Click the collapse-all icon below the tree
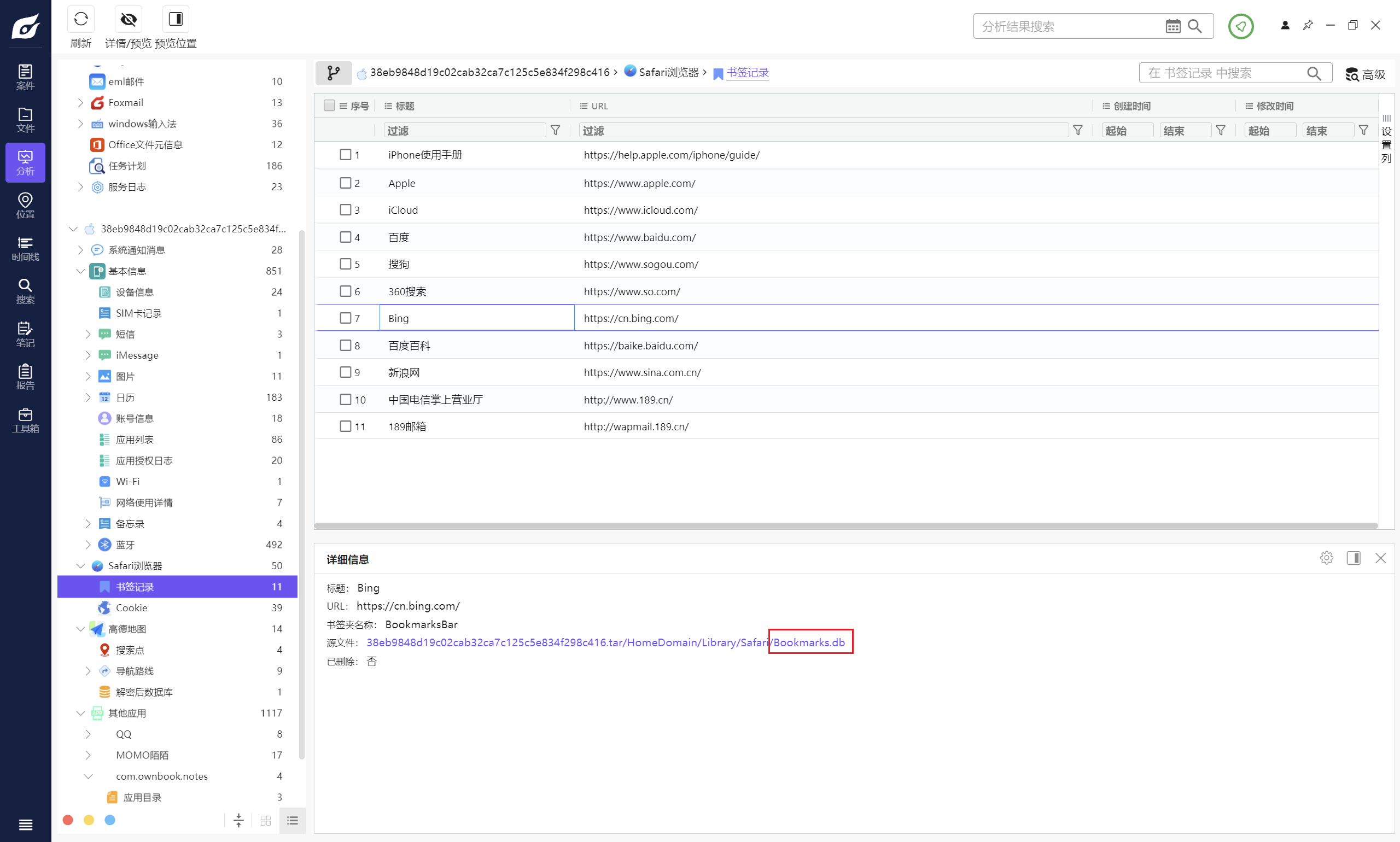 (239, 820)
